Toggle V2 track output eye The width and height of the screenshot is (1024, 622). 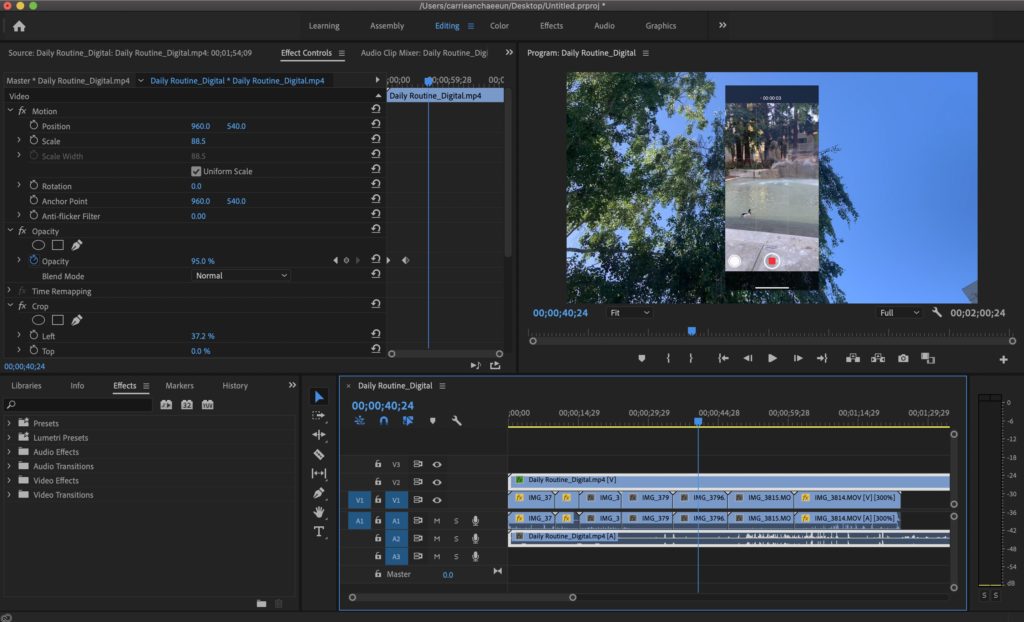(x=437, y=482)
